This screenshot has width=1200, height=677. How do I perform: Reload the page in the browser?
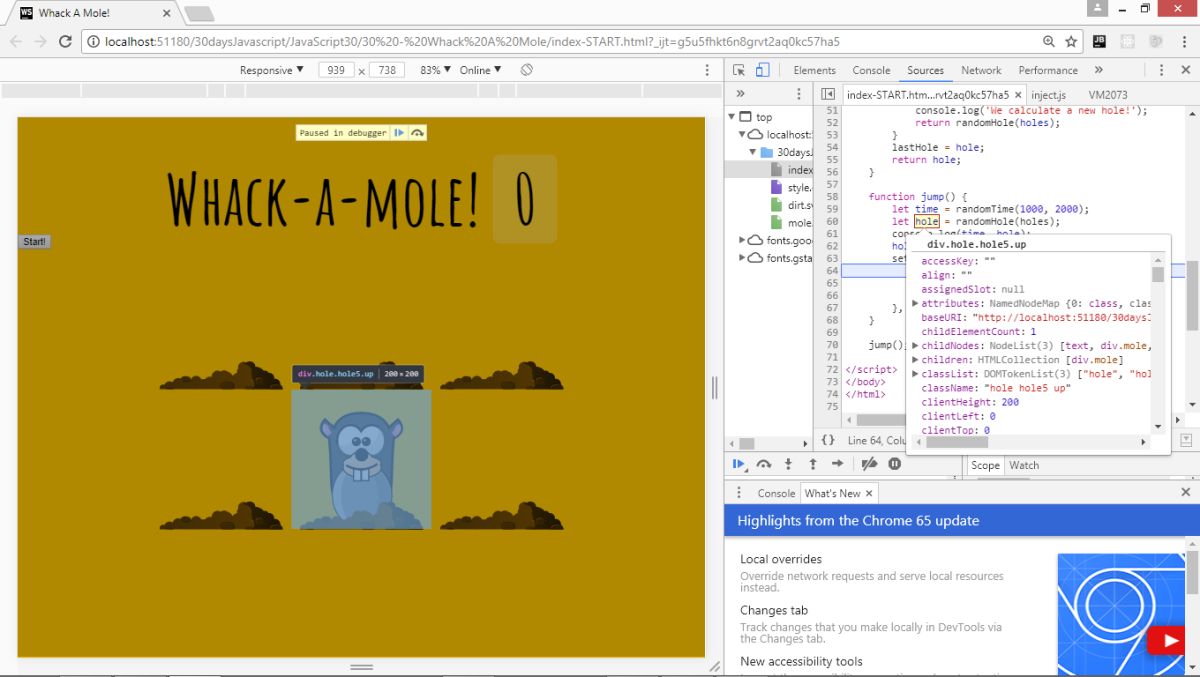tap(66, 42)
